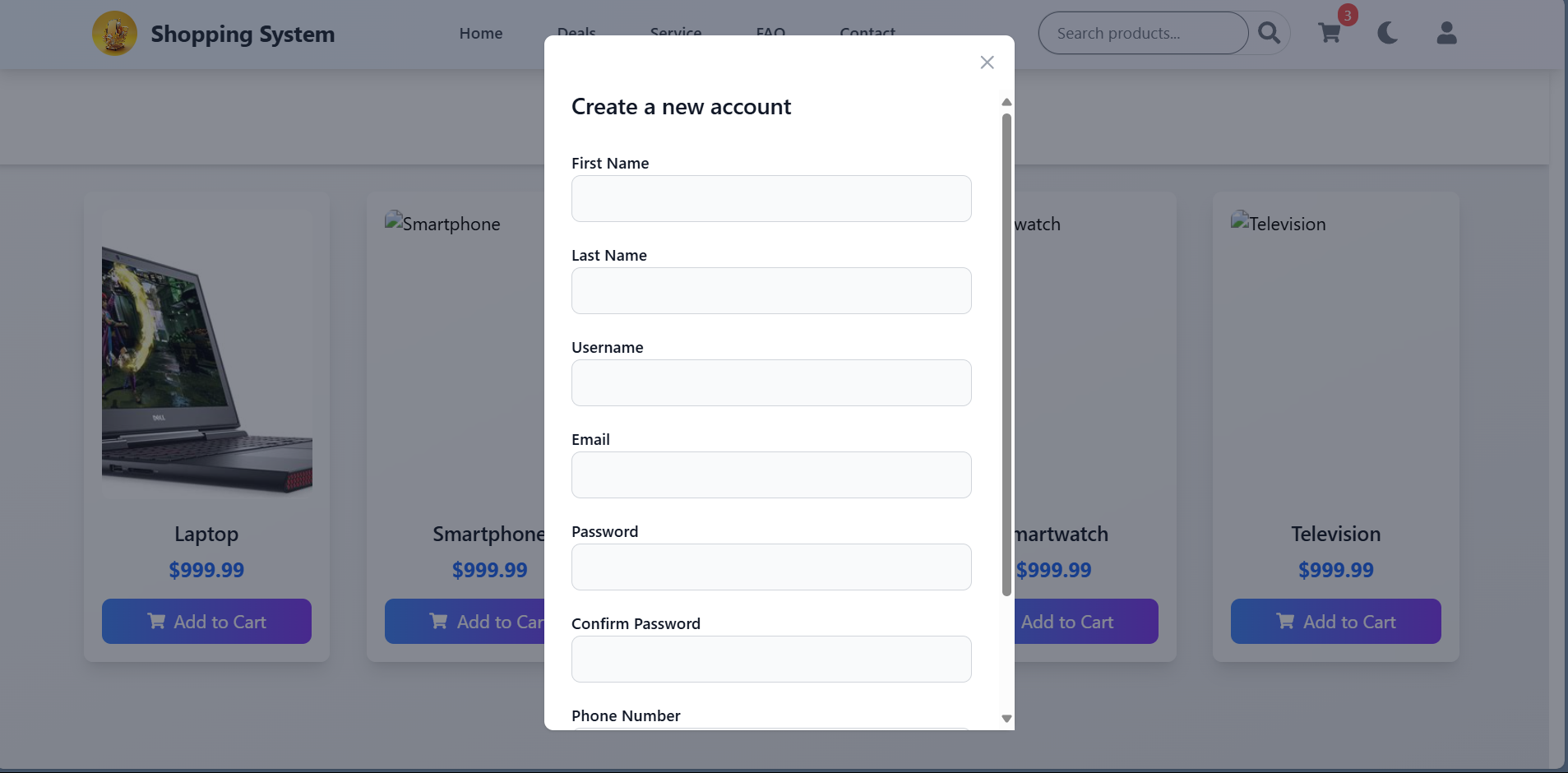Add the Laptop to the cart

click(206, 621)
